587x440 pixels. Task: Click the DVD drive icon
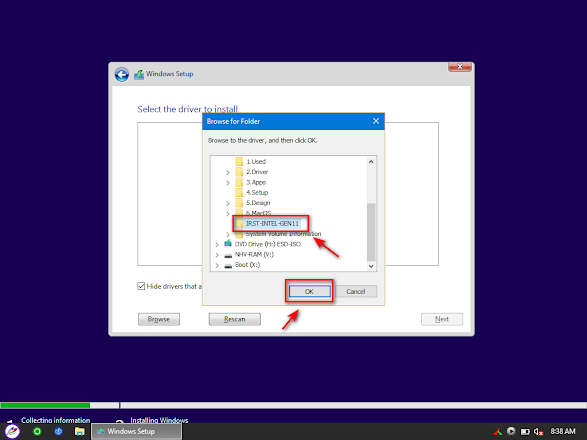point(228,244)
